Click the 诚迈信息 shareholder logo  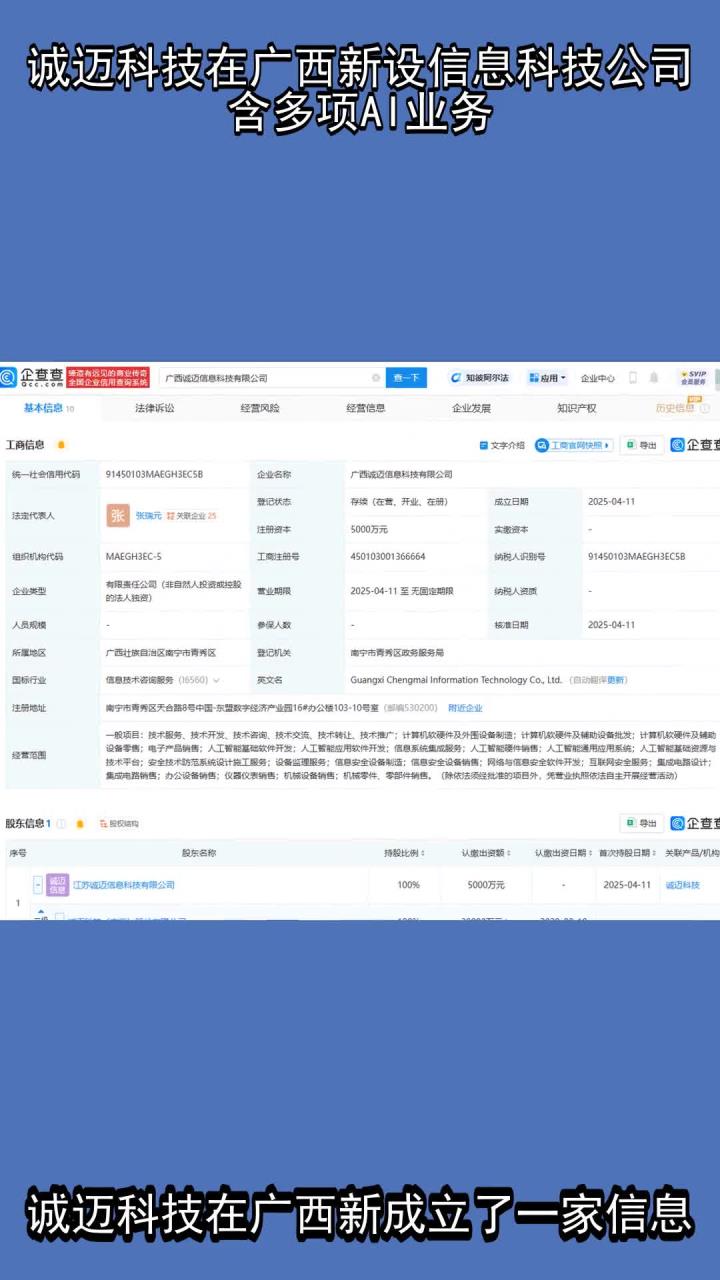click(x=57, y=885)
